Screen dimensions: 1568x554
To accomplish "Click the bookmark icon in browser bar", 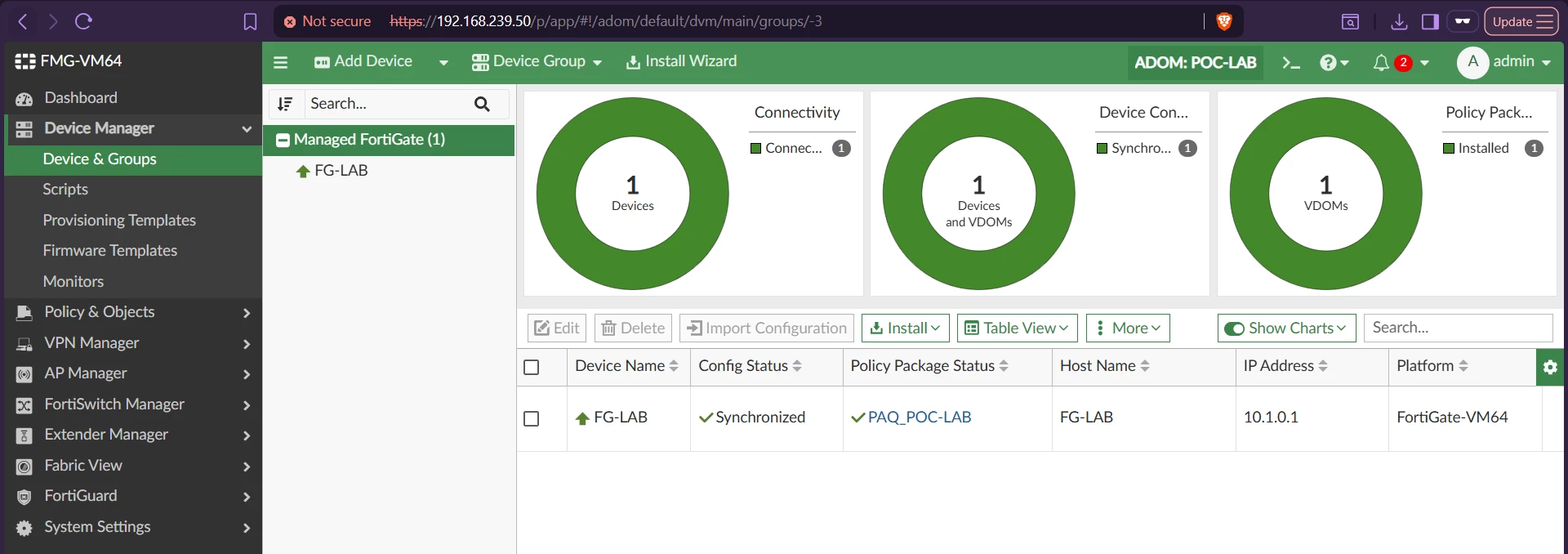I will [x=250, y=22].
